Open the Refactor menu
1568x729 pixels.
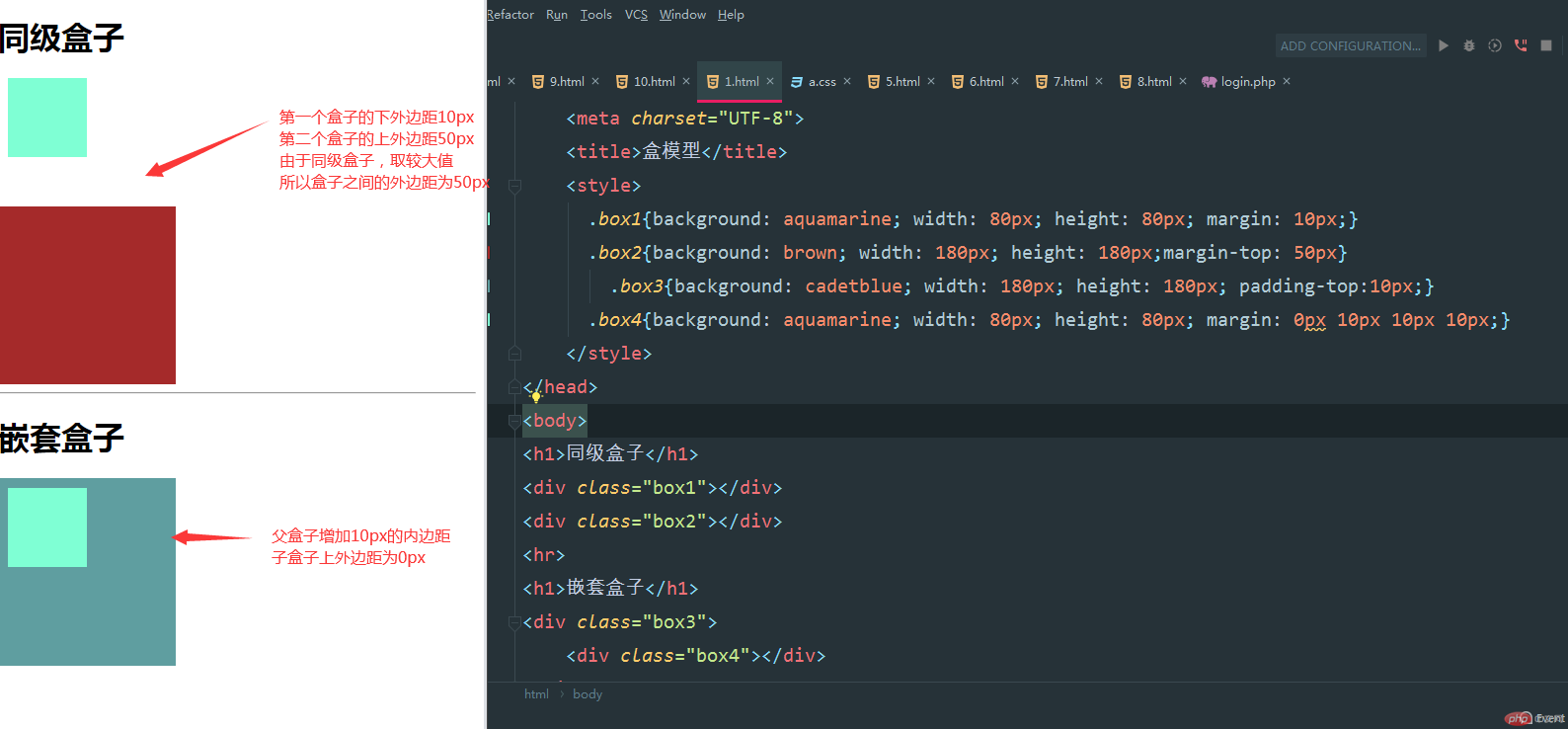pyautogui.click(x=510, y=15)
